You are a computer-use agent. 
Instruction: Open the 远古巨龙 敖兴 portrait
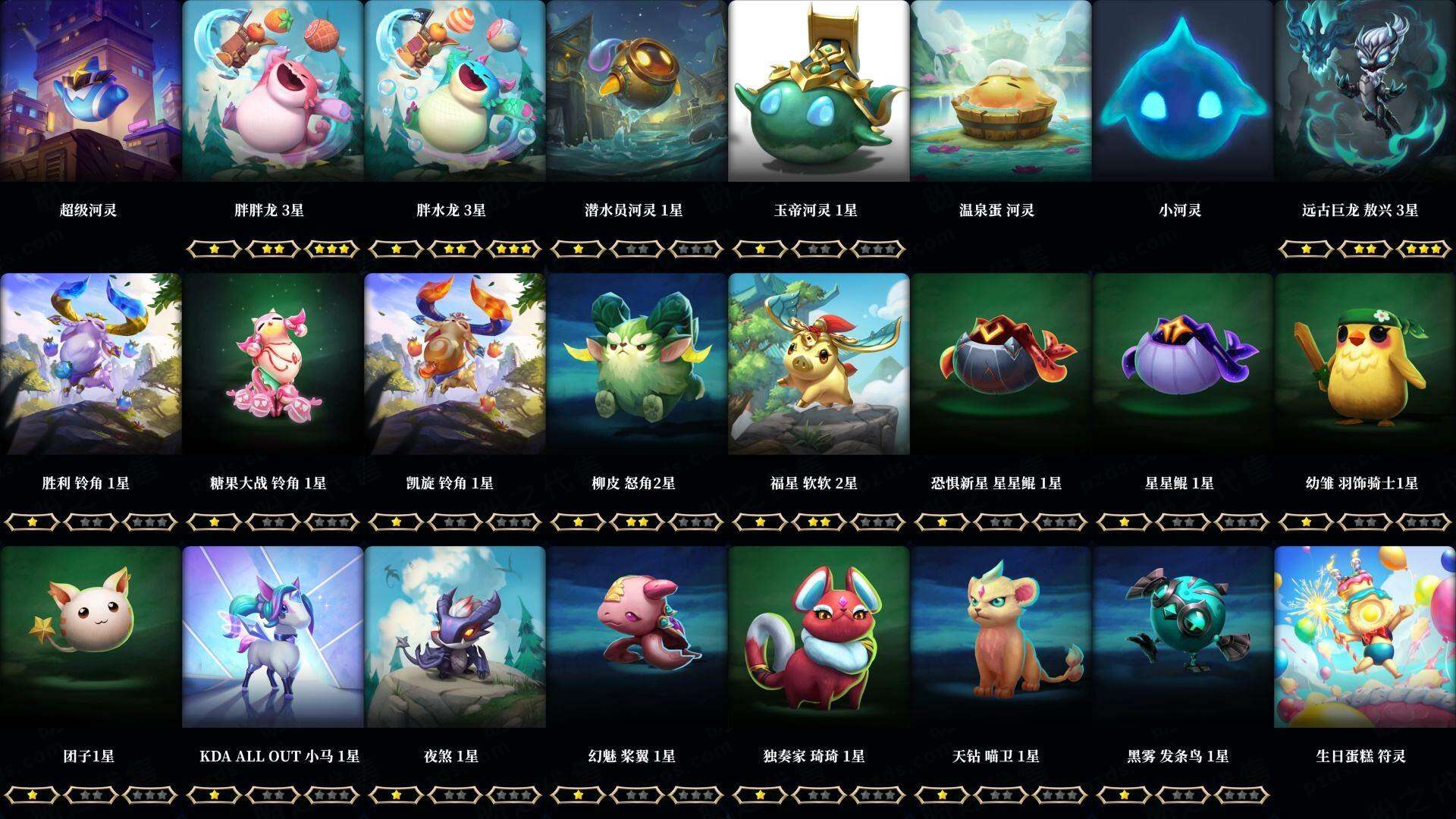(1365, 91)
